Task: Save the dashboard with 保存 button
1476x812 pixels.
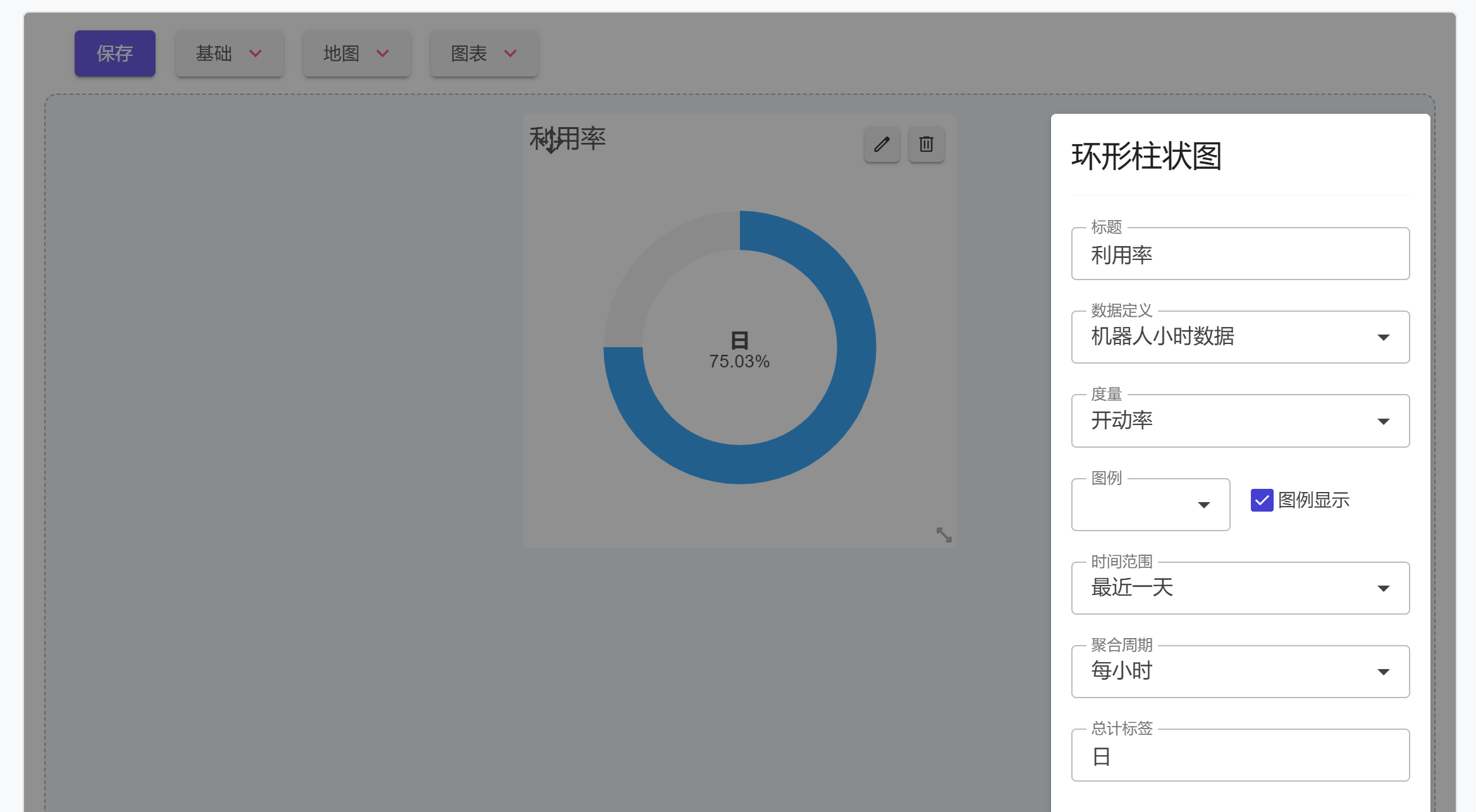Action: [115, 54]
